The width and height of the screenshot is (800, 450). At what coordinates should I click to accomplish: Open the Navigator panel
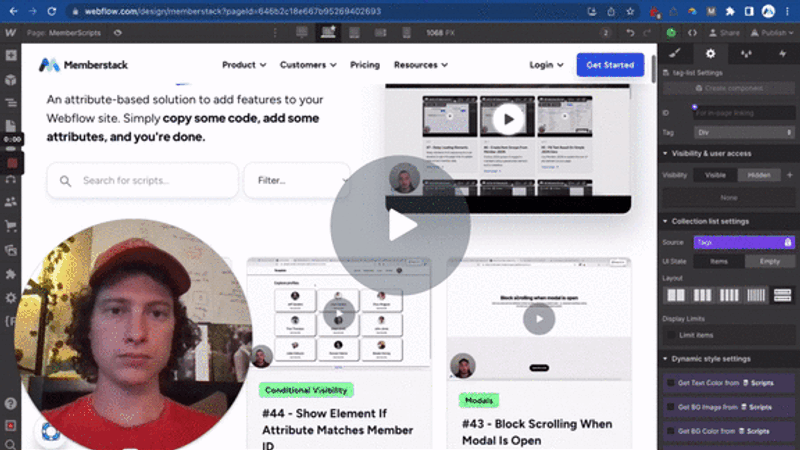point(11,103)
